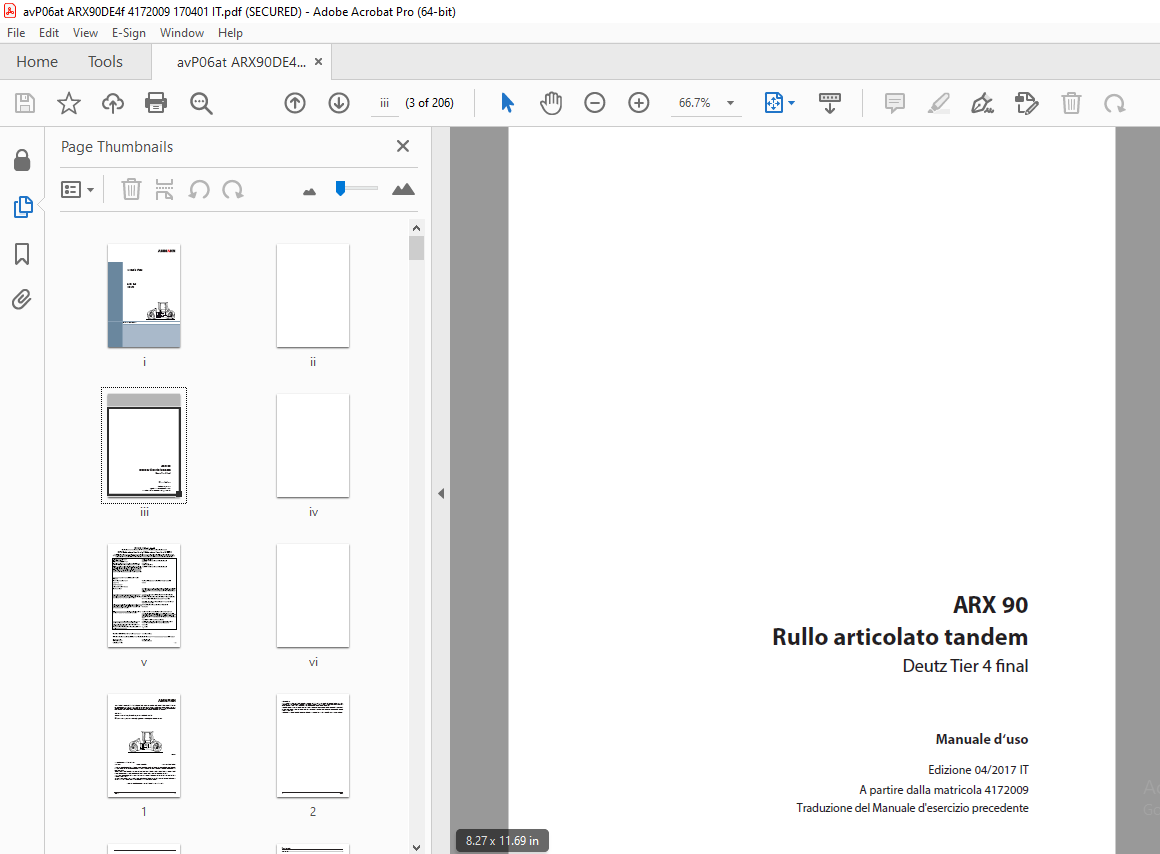Enable scrolling mode with the keyboard arrow icon

(x=829, y=103)
